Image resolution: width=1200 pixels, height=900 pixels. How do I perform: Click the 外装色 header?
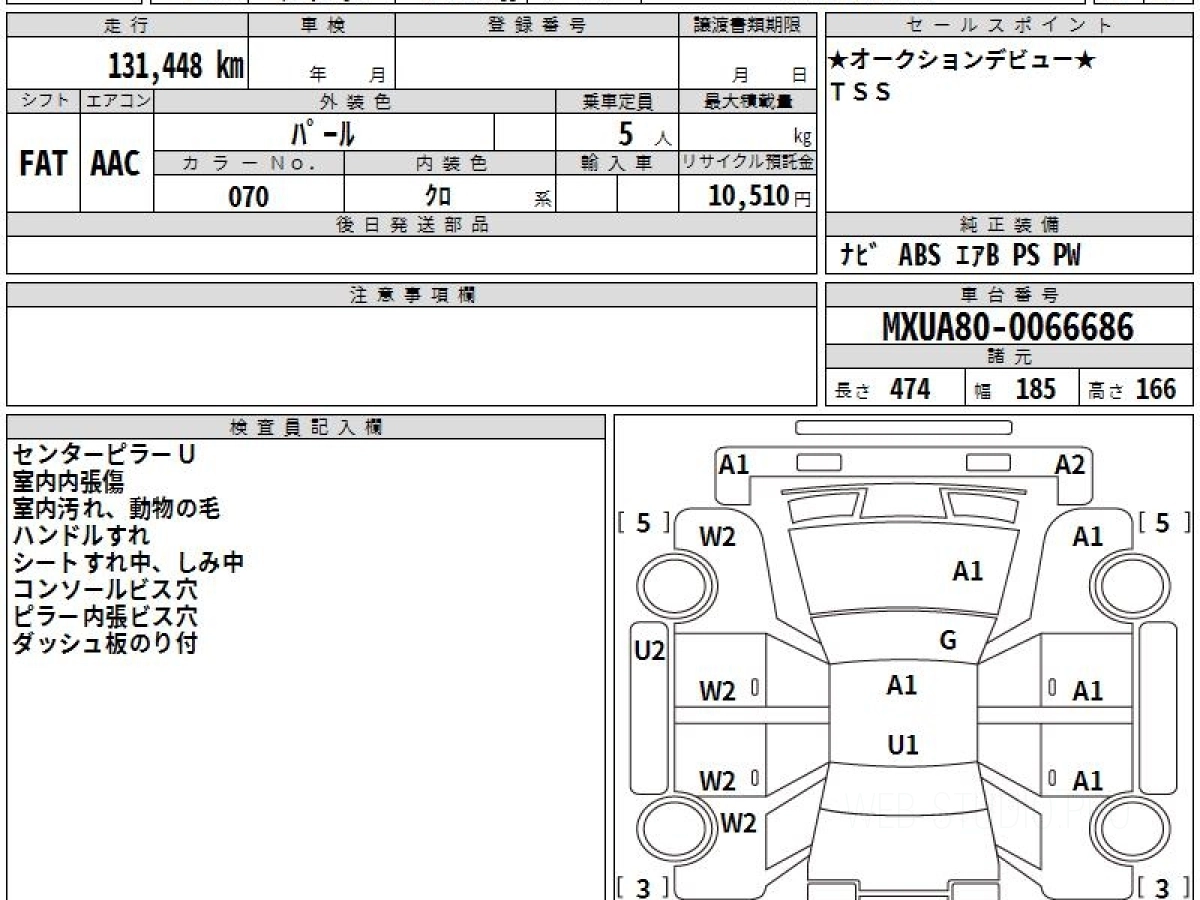click(355, 101)
